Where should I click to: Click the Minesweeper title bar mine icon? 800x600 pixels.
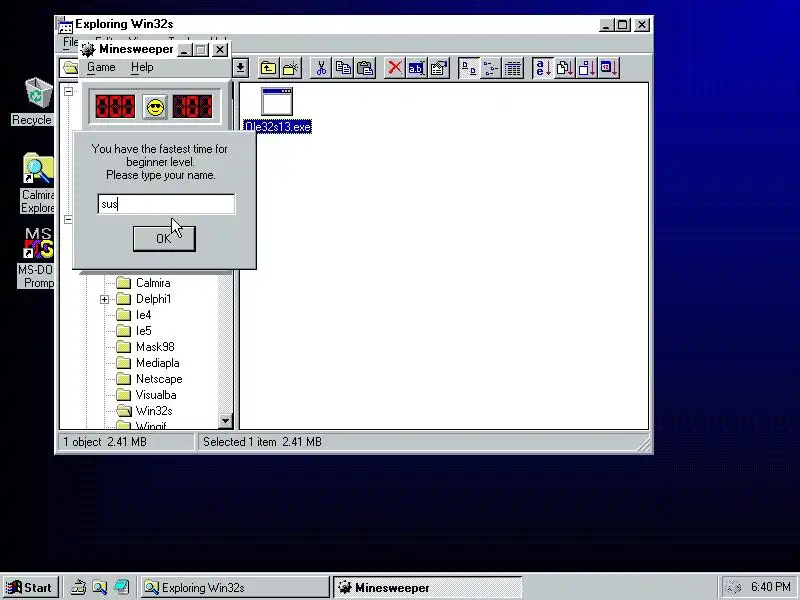88,49
